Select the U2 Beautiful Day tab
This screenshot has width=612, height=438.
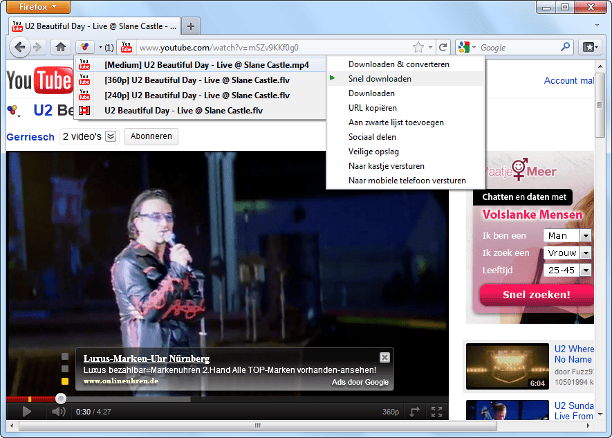point(94,26)
